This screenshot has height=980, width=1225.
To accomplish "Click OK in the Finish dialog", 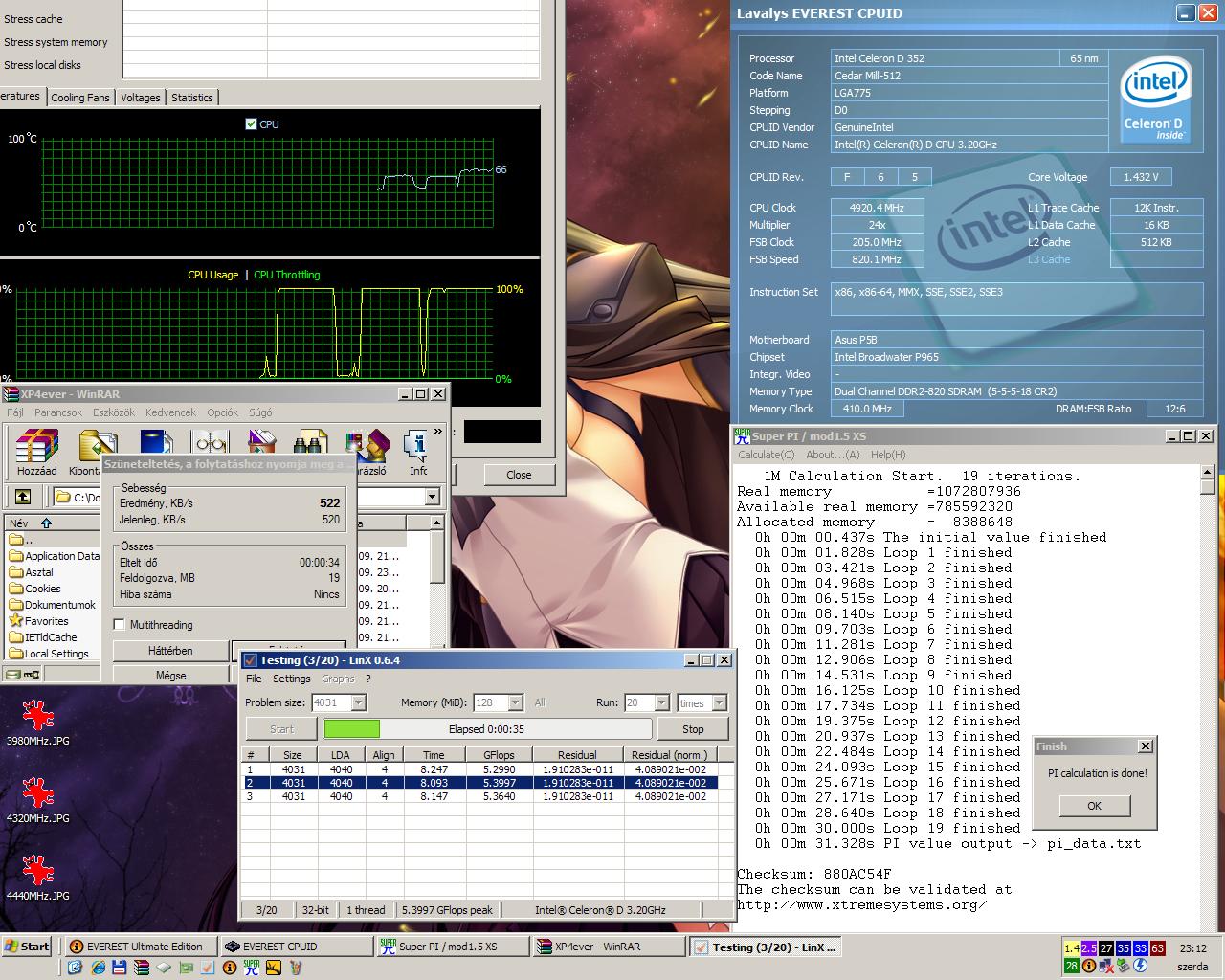I will 1095,806.
